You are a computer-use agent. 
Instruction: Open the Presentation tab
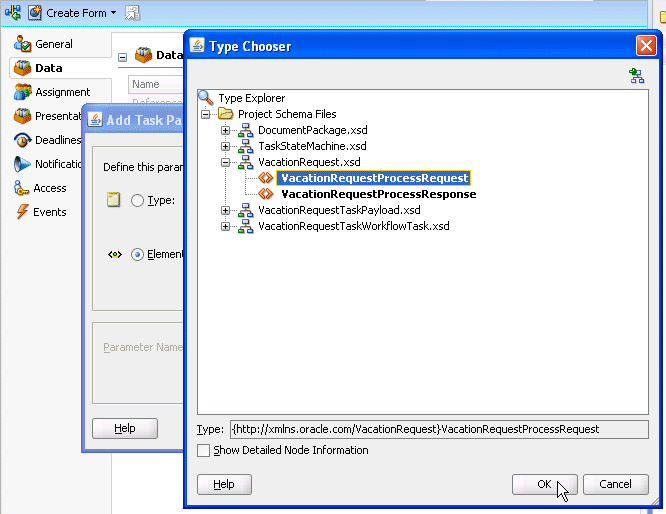coord(47,116)
